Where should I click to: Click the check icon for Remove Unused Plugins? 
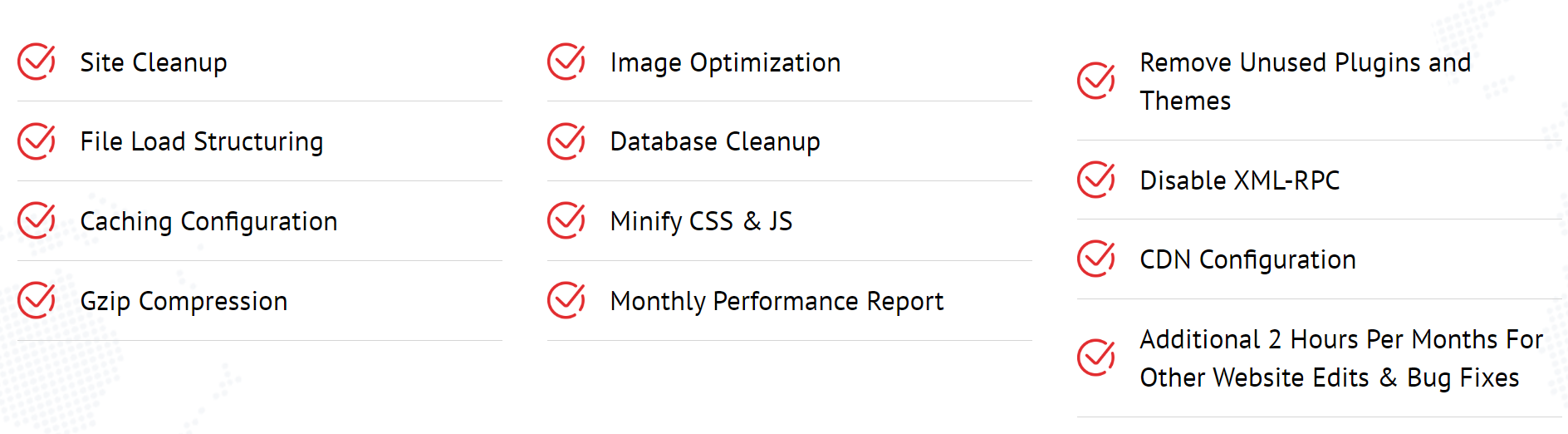coord(1096,81)
